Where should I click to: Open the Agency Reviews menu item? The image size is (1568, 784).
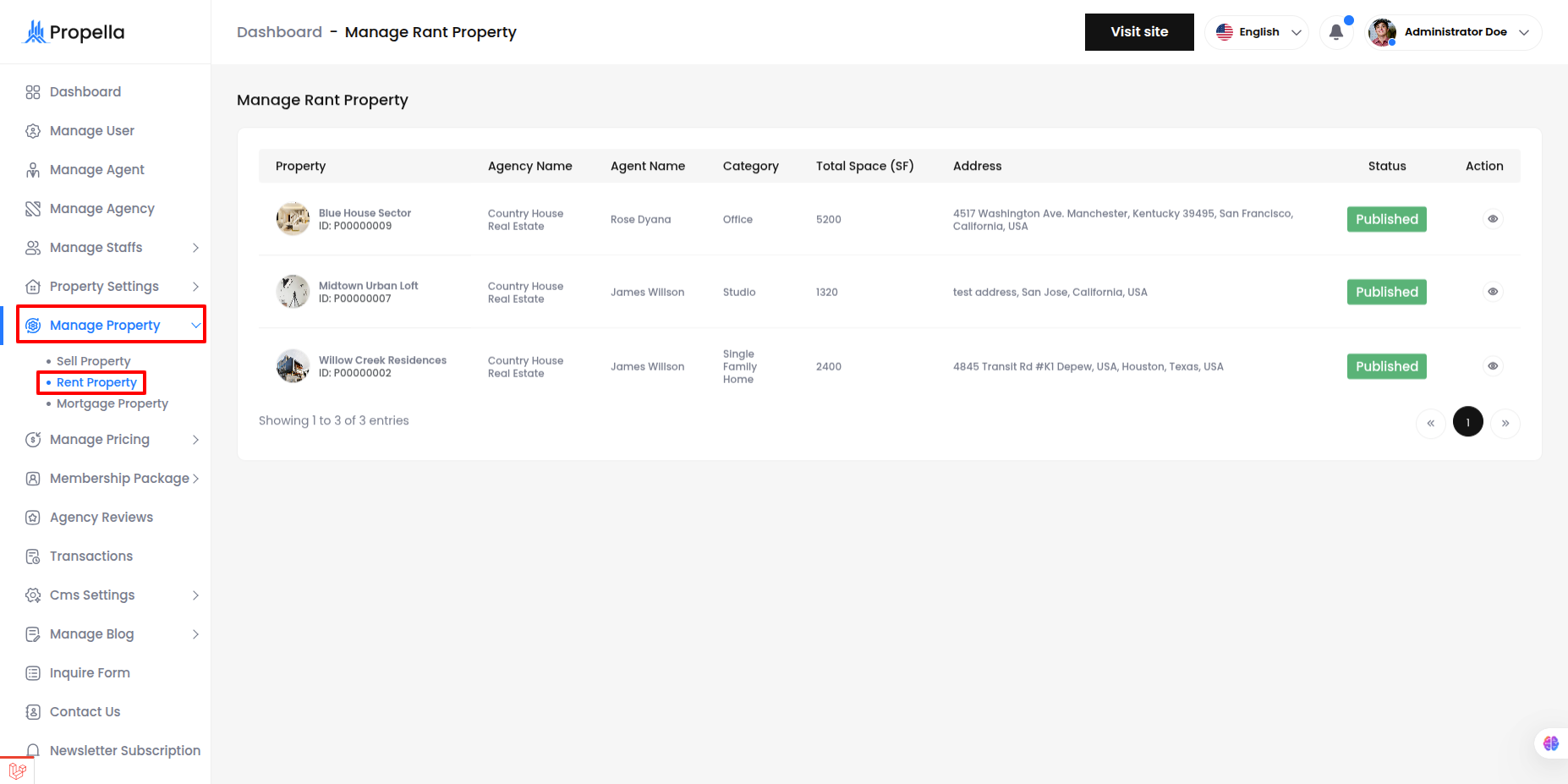pos(101,518)
